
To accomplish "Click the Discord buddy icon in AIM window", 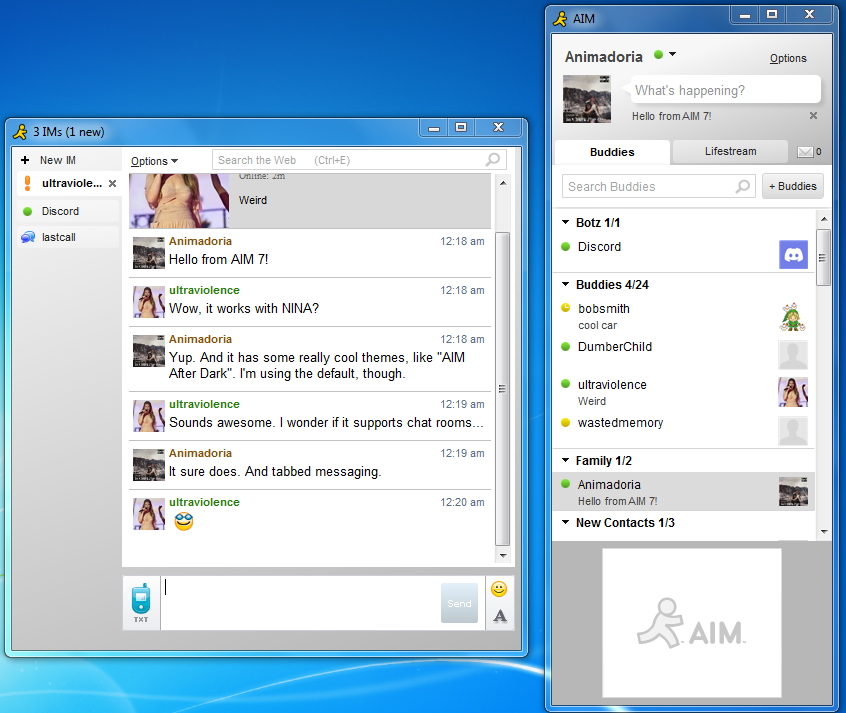I will (793, 254).
